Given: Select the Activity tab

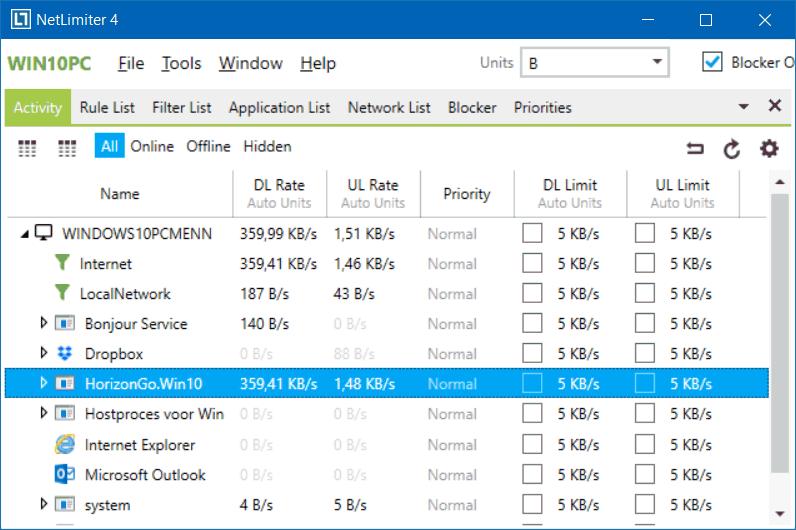Looking at the screenshot, I should tap(38, 107).
